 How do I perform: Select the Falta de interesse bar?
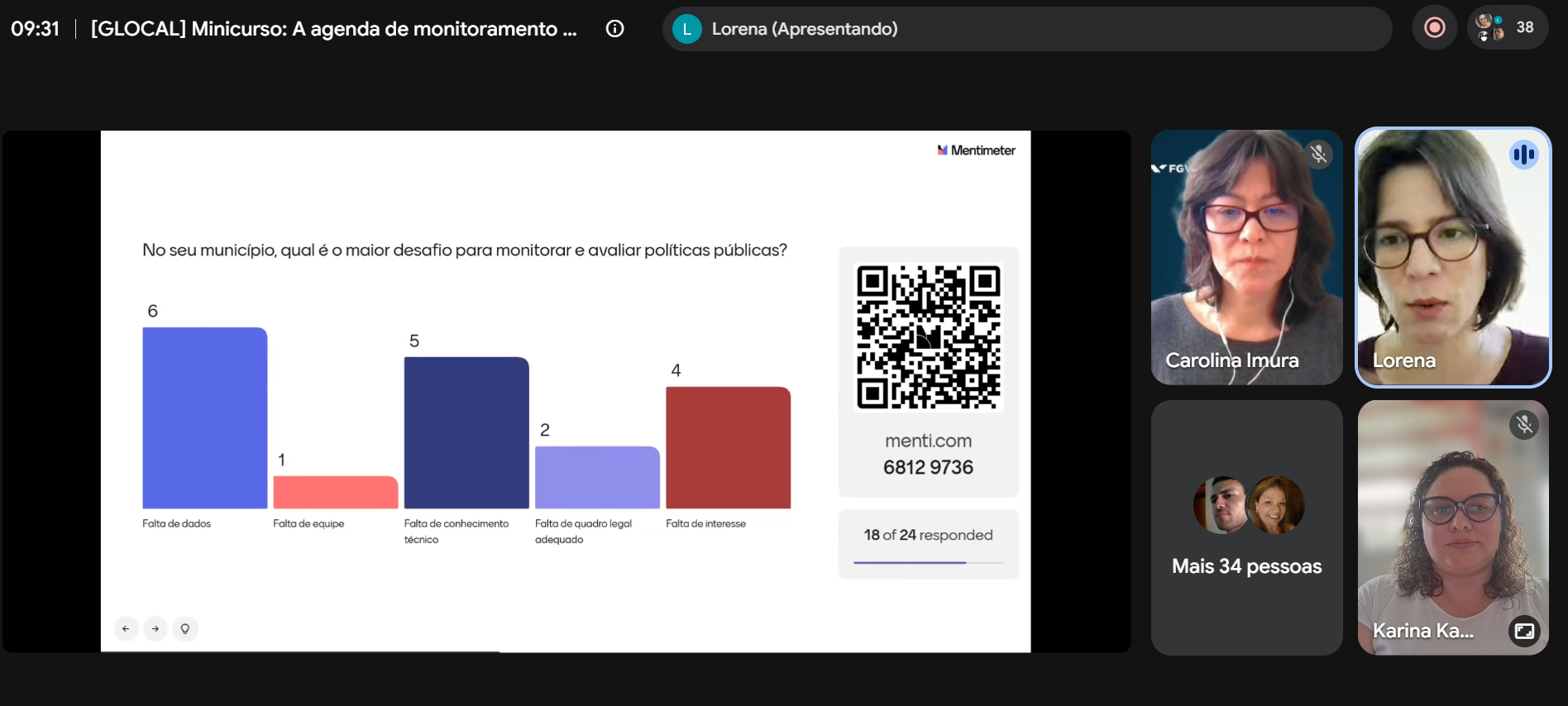tap(729, 447)
